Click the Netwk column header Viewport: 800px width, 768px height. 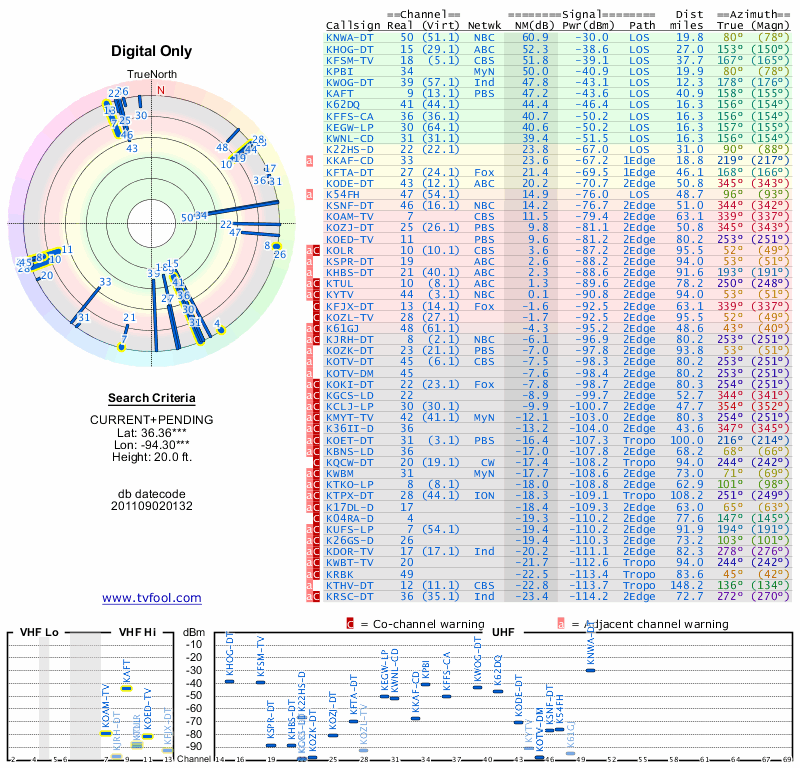484,26
